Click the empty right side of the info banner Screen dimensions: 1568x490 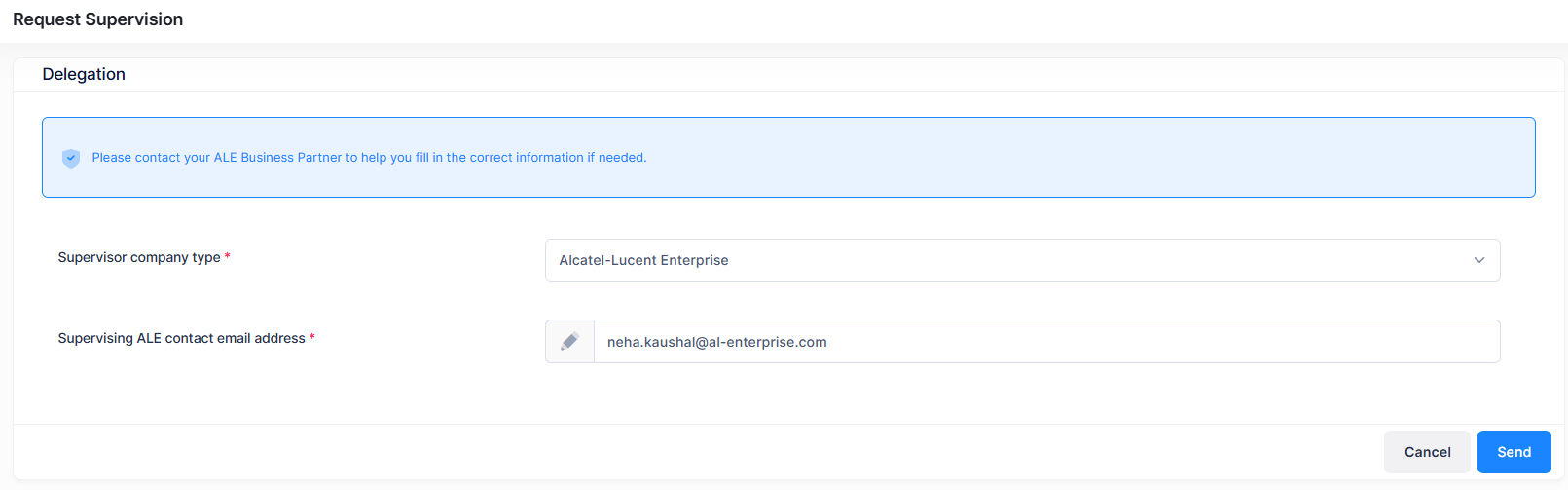1168,158
